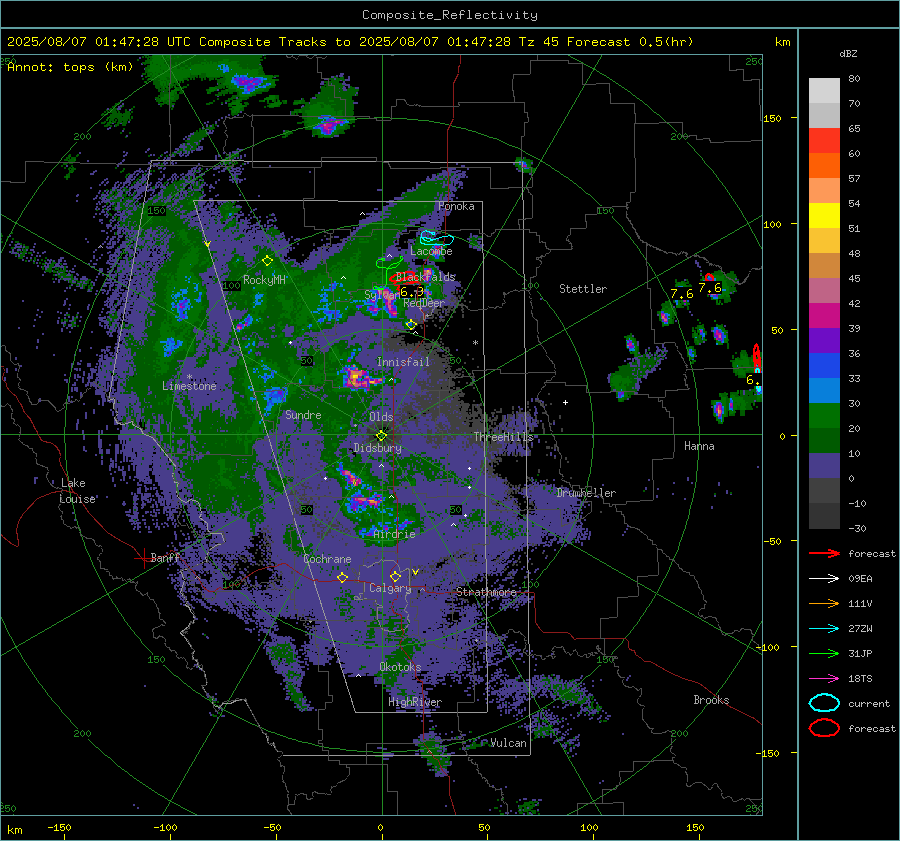
Task: Click the Lake Louise label
Action: click(77, 491)
